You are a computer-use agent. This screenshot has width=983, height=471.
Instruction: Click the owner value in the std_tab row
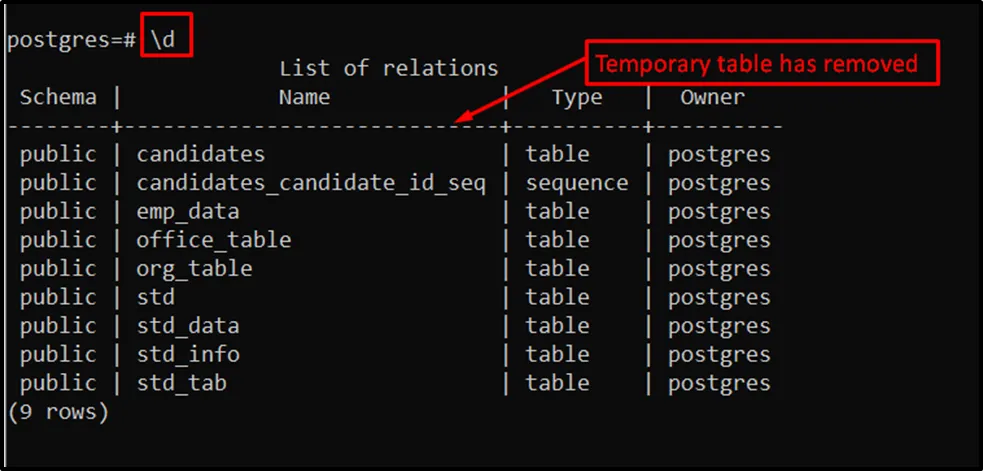pos(719,383)
